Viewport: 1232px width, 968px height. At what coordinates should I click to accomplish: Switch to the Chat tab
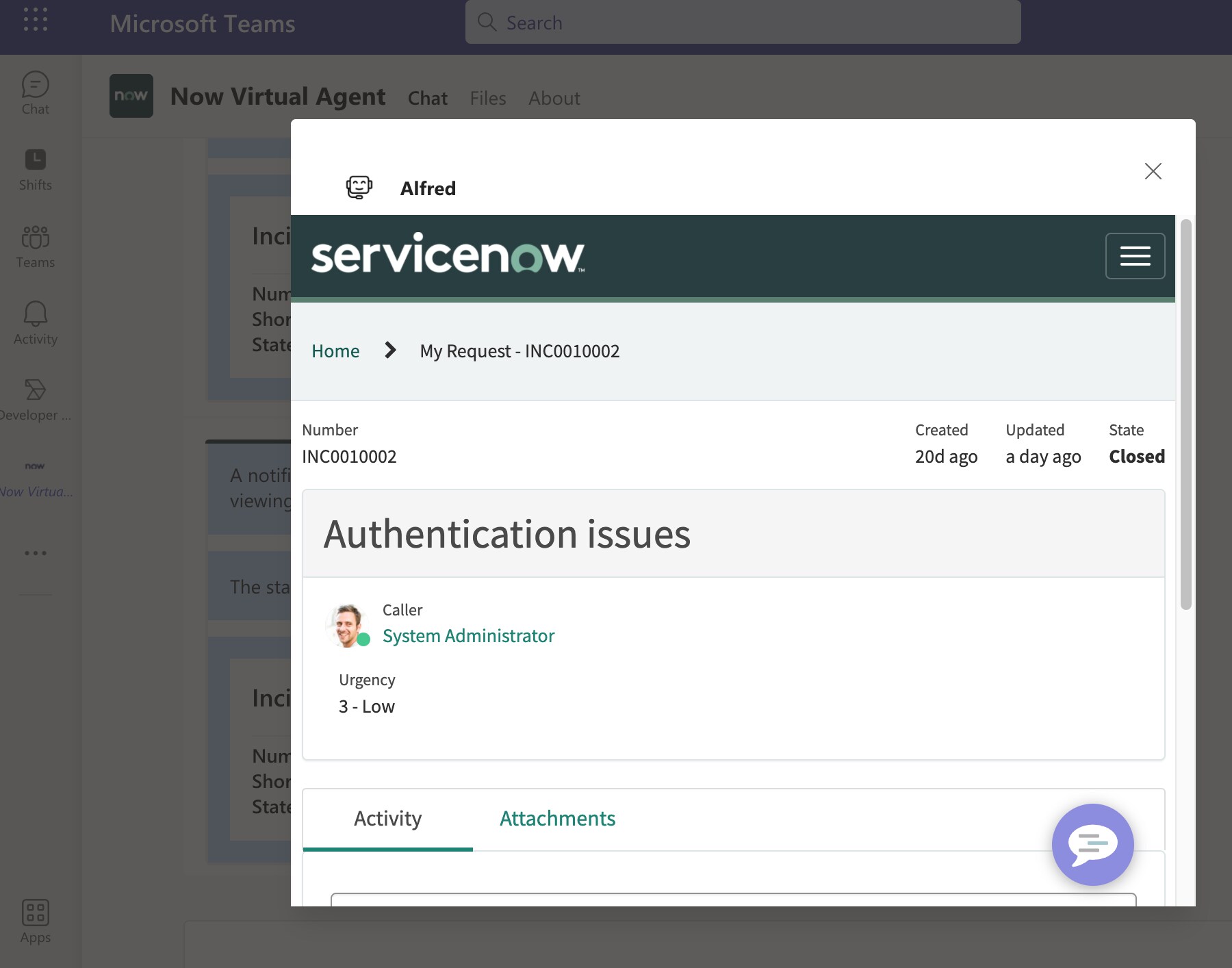coord(428,98)
